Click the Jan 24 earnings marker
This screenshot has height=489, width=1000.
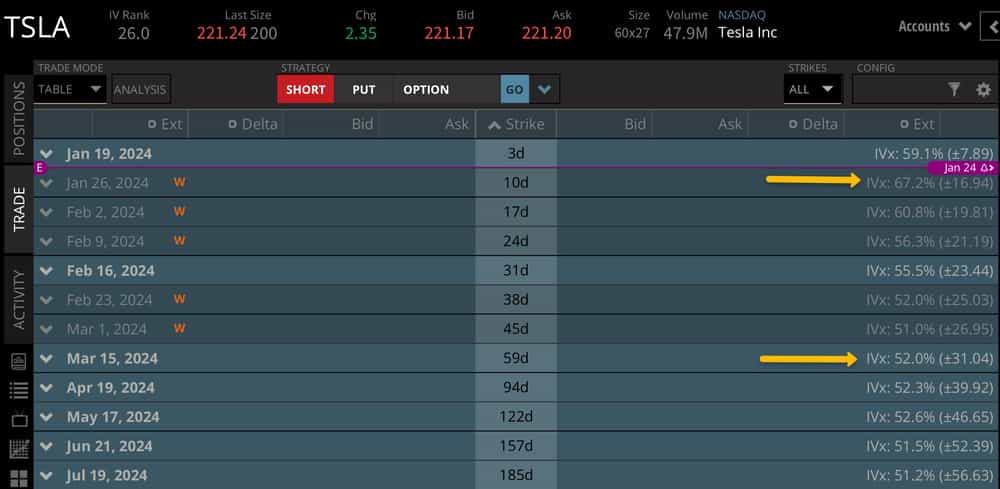click(963, 168)
